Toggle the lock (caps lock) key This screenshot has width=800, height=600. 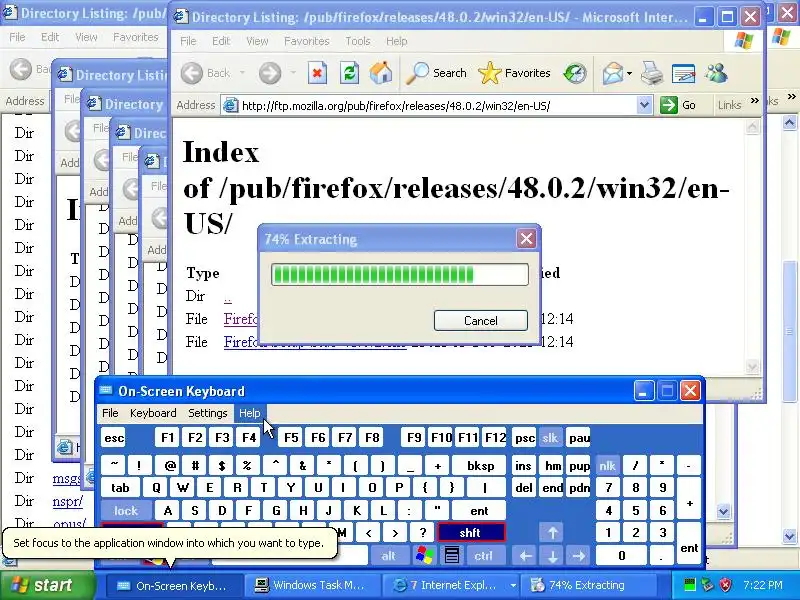pos(126,510)
